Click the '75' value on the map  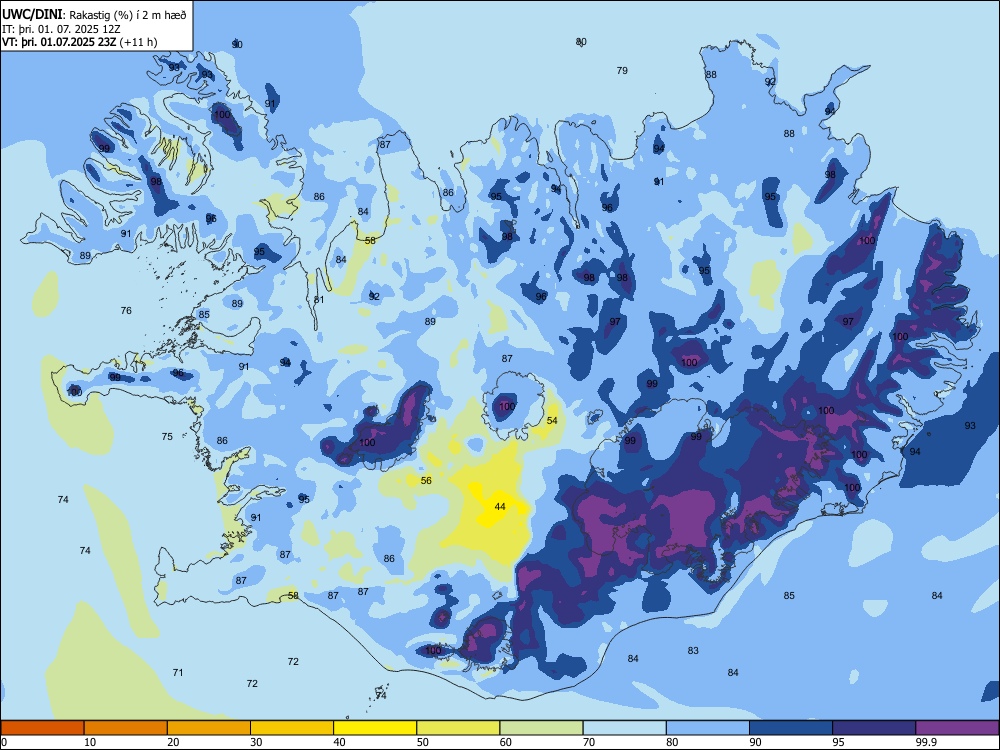click(x=167, y=437)
